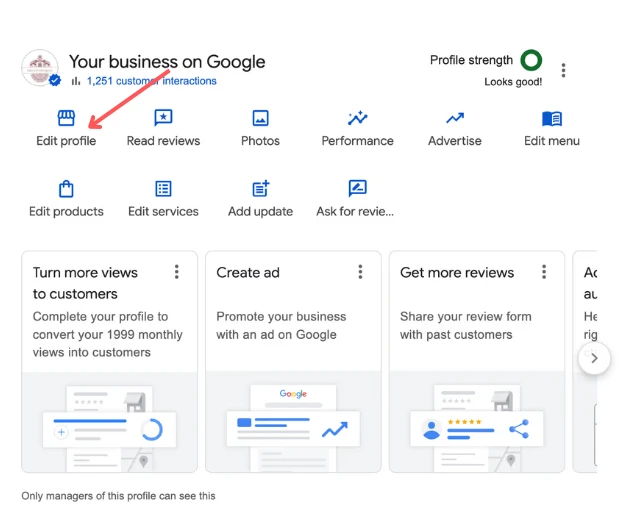Screen dimensions: 632x527
Task: Click the Get more reviews card title
Action: click(457, 273)
